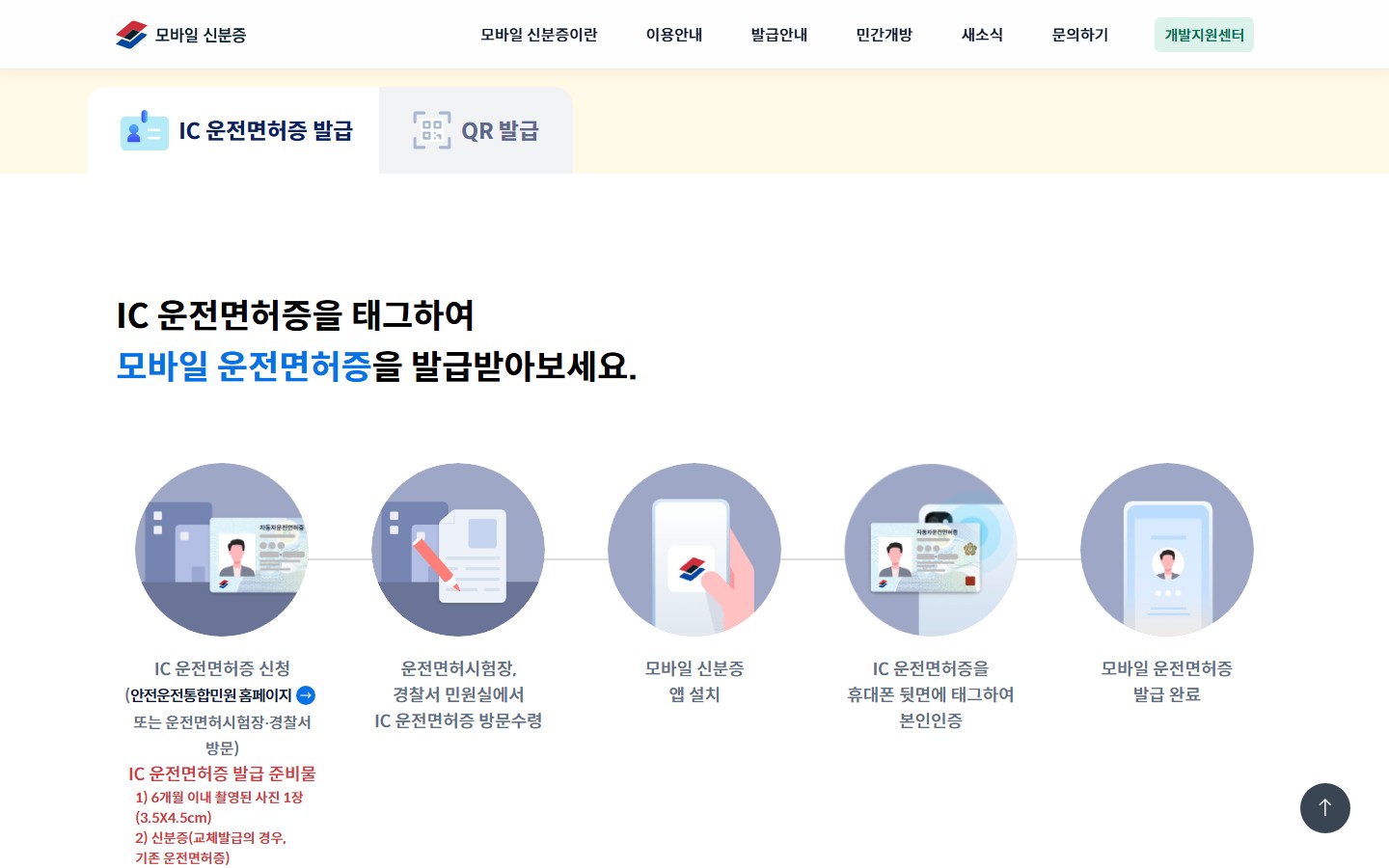Click the 개발지원센터 button
The image size is (1389, 868).
[x=1204, y=35]
